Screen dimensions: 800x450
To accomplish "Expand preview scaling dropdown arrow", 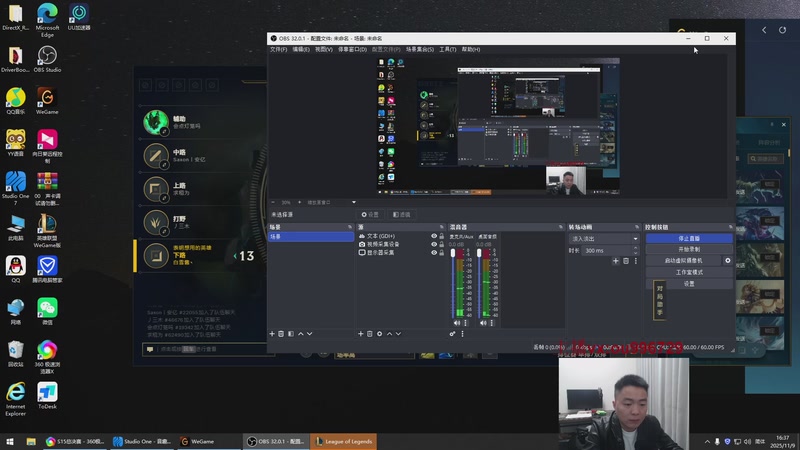I will click(x=354, y=203).
